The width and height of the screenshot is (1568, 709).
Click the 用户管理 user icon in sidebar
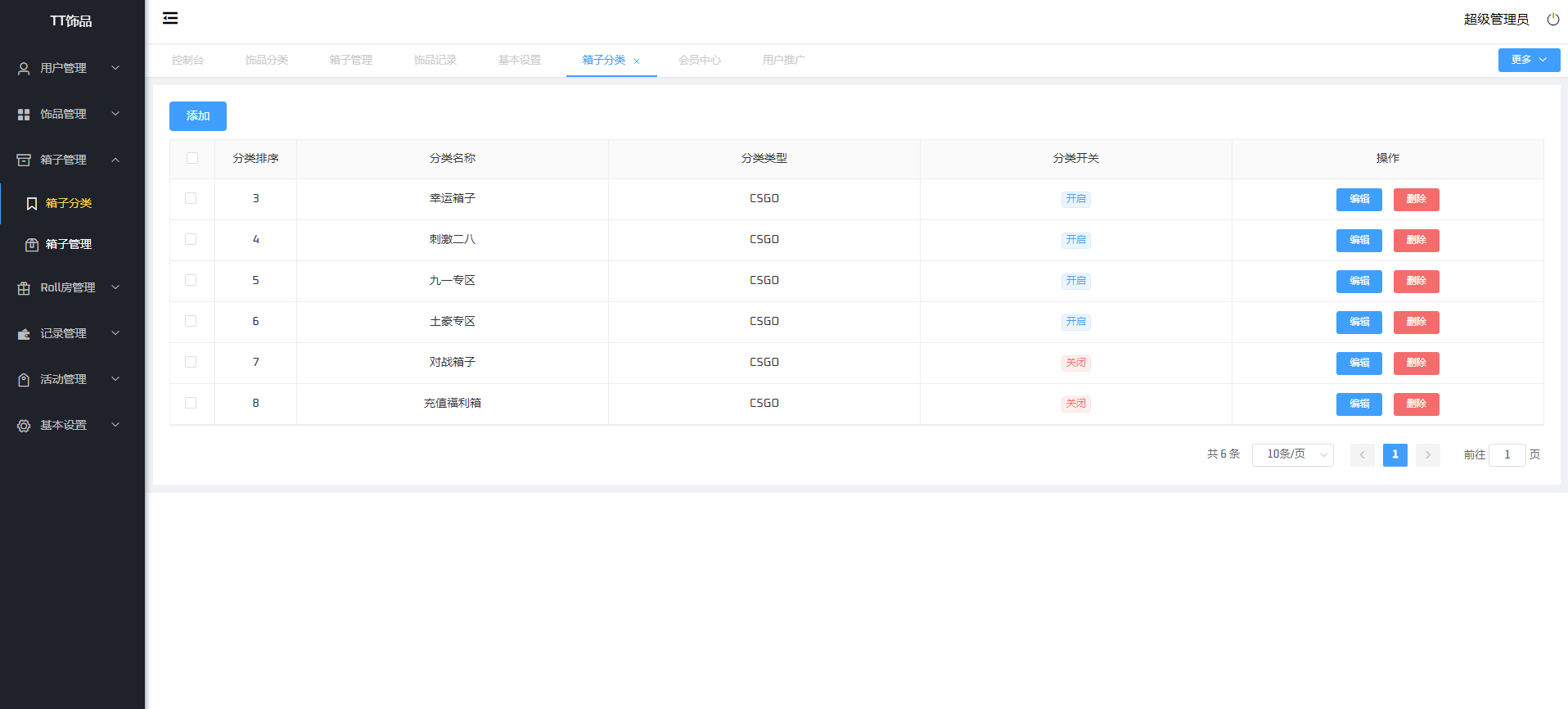(x=24, y=69)
